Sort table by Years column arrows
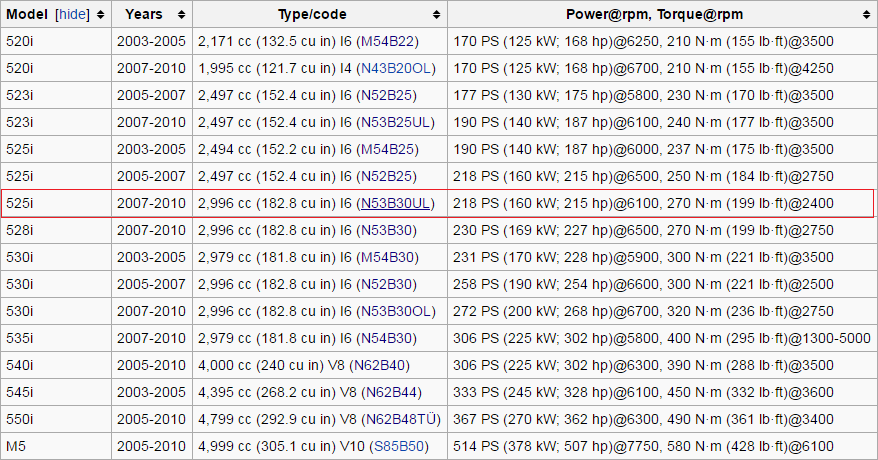Viewport: 878px width, 460px height. 181,15
